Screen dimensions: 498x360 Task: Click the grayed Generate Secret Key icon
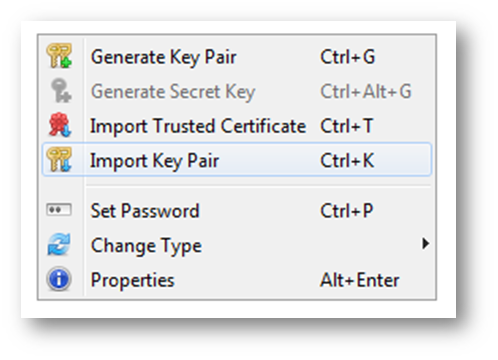tap(60, 90)
